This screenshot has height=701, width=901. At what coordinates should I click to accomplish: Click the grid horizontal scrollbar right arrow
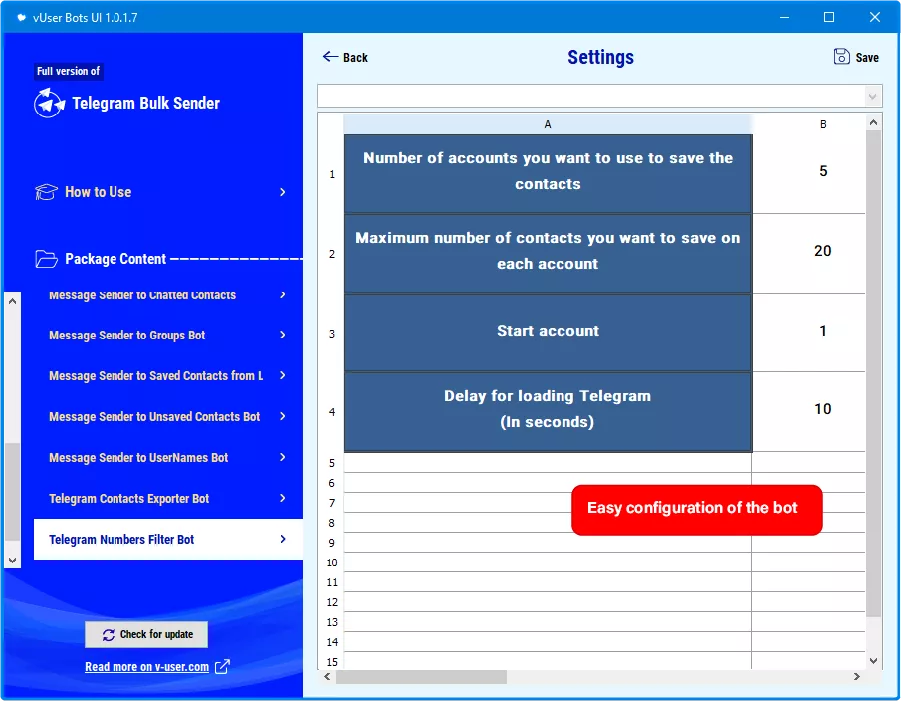click(857, 677)
